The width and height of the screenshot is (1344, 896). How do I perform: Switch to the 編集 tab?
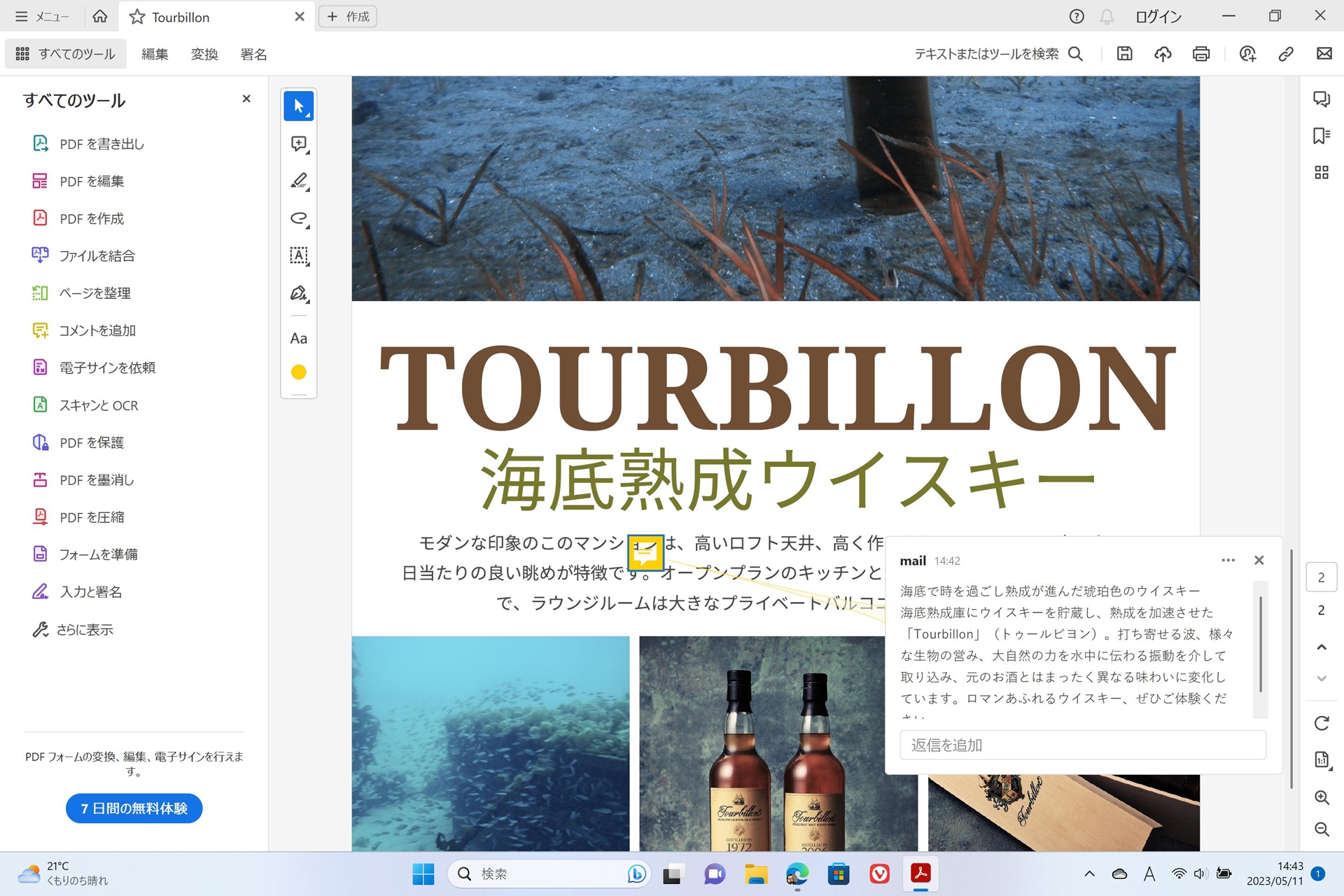tap(154, 54)
